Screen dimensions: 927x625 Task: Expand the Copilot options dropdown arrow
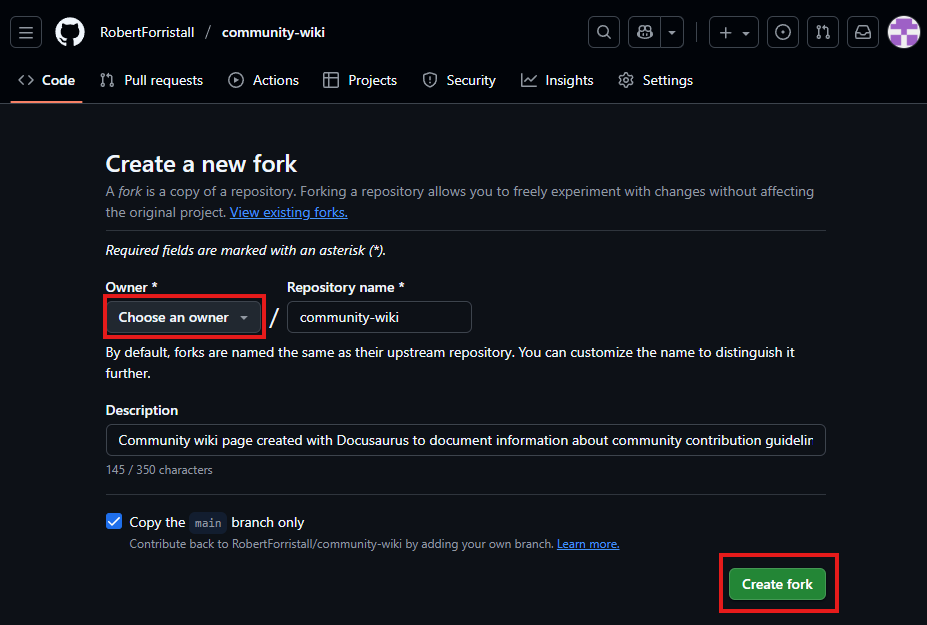click(671, 31)
